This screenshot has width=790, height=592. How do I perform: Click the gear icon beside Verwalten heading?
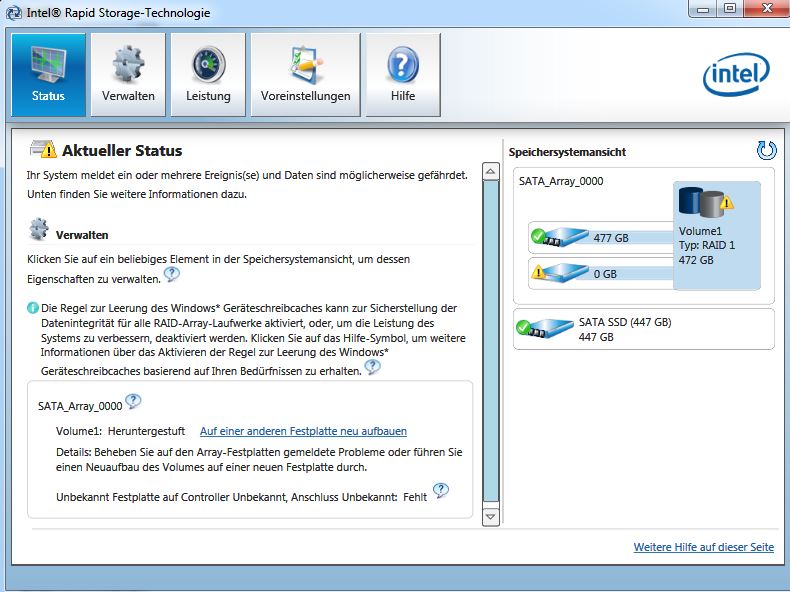[39, 229]
